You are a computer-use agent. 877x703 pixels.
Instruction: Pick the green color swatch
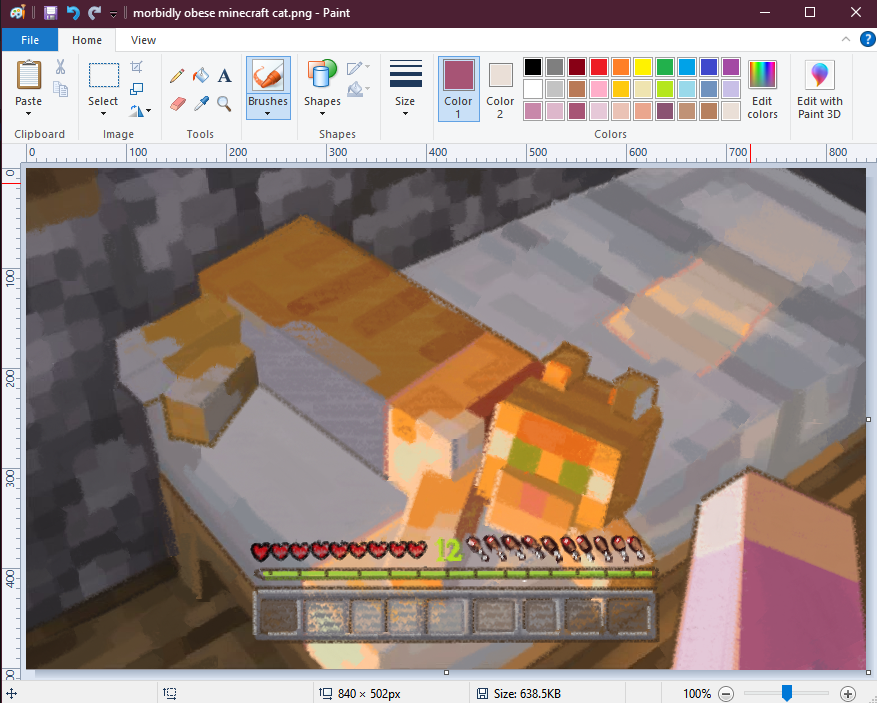click(x=665, y=67)
